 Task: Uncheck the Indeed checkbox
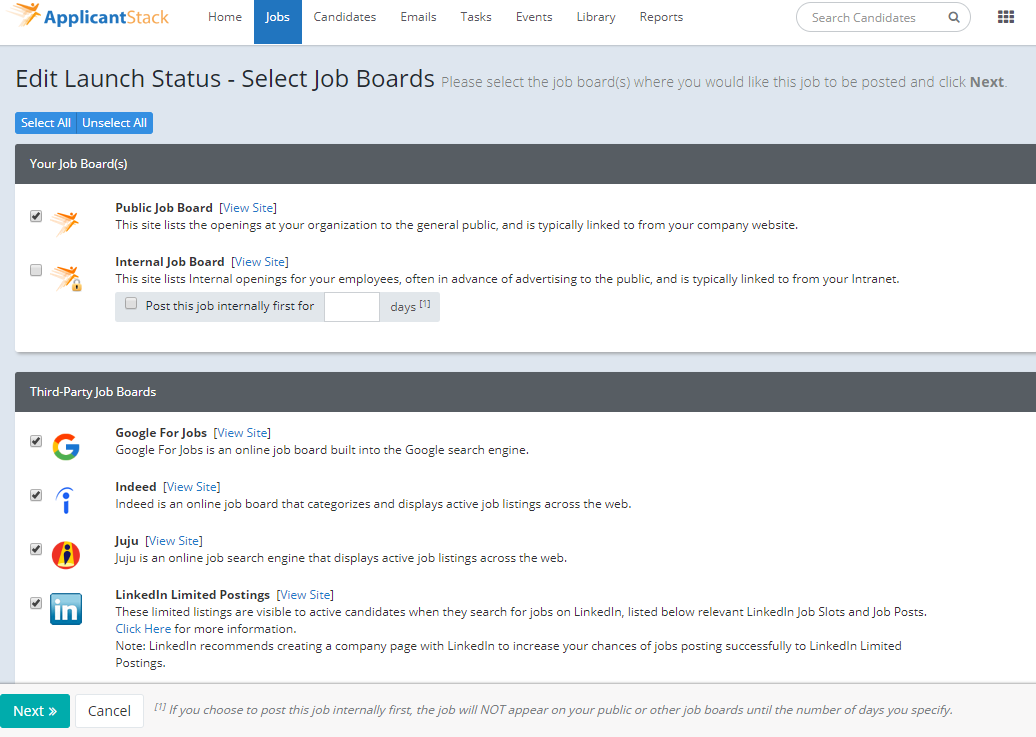[36, 495]
